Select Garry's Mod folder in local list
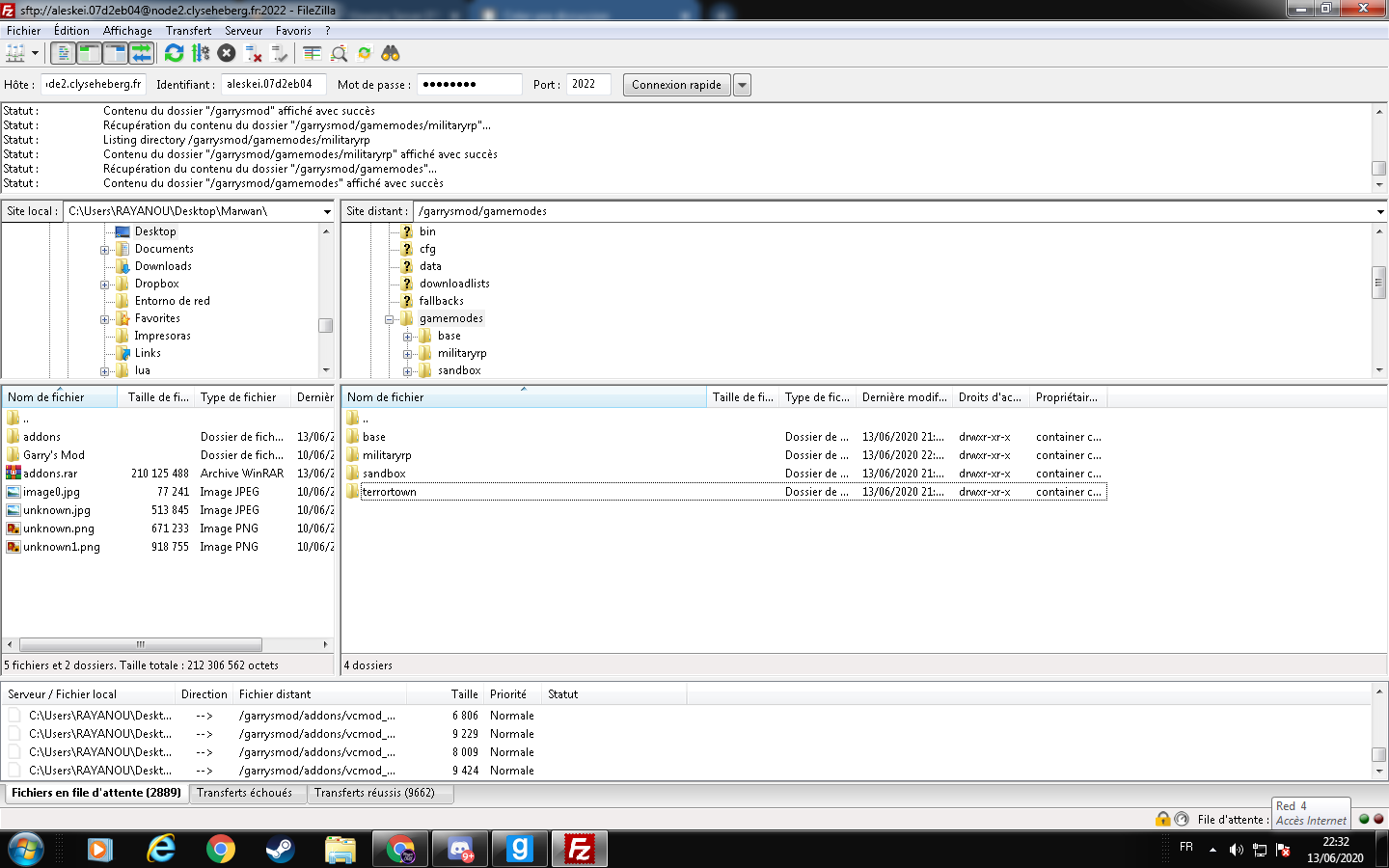Image resolution: width=1389 pixels, height=868 pixels. click(54, 455)
